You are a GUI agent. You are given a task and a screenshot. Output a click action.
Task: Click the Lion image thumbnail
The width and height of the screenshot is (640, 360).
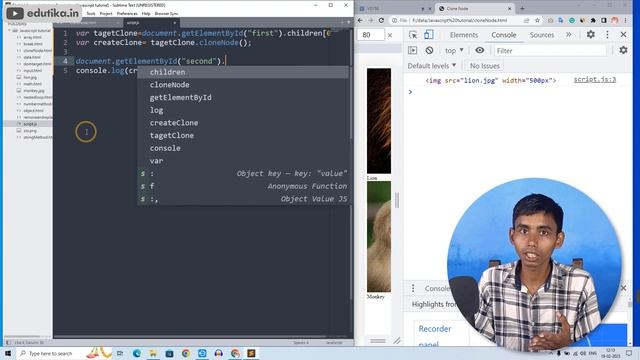pos(379,121)
